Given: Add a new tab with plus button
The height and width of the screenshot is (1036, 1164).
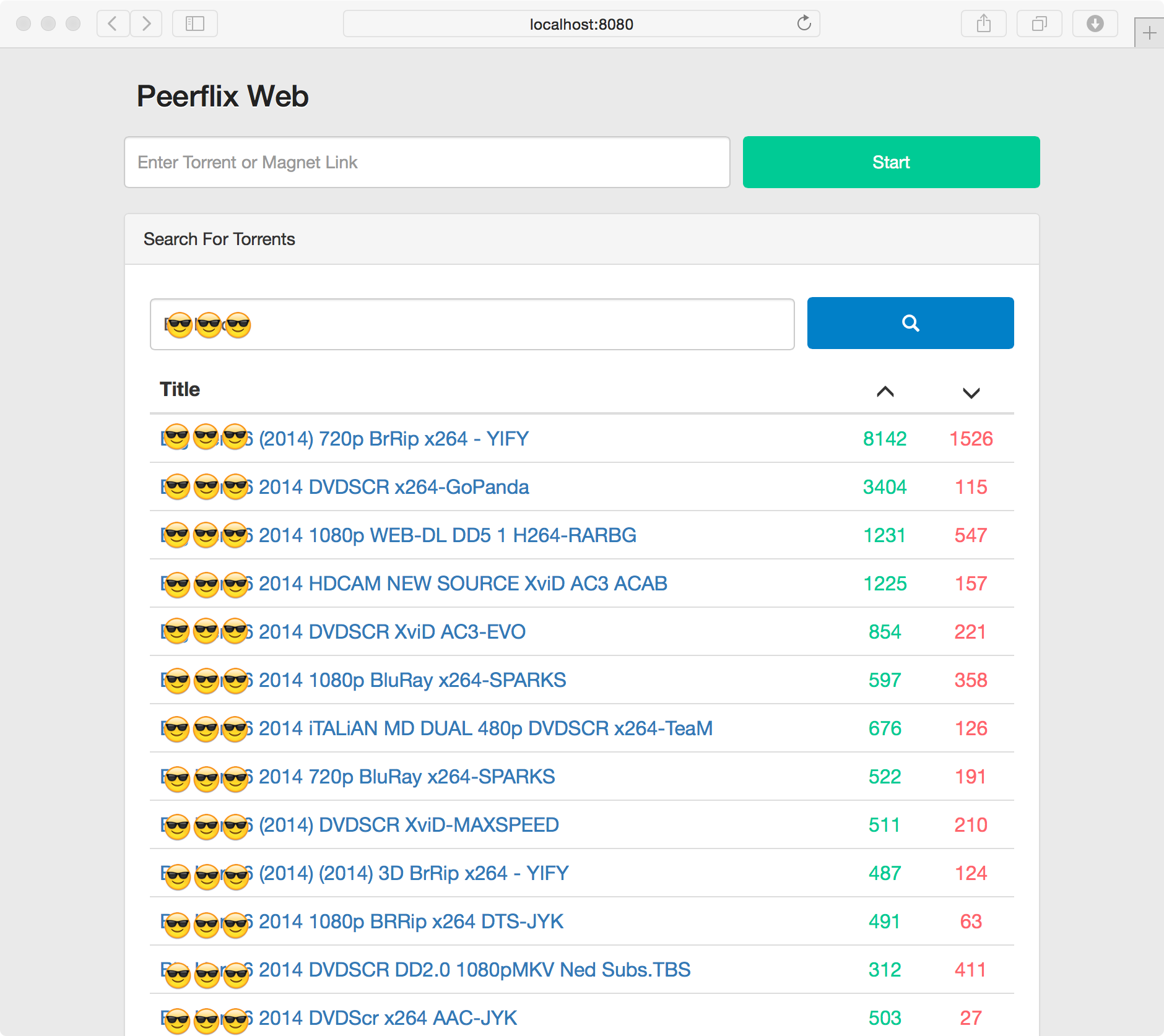Looking at the screenshot, I should pyautogui.click(x=1149, y=33).
